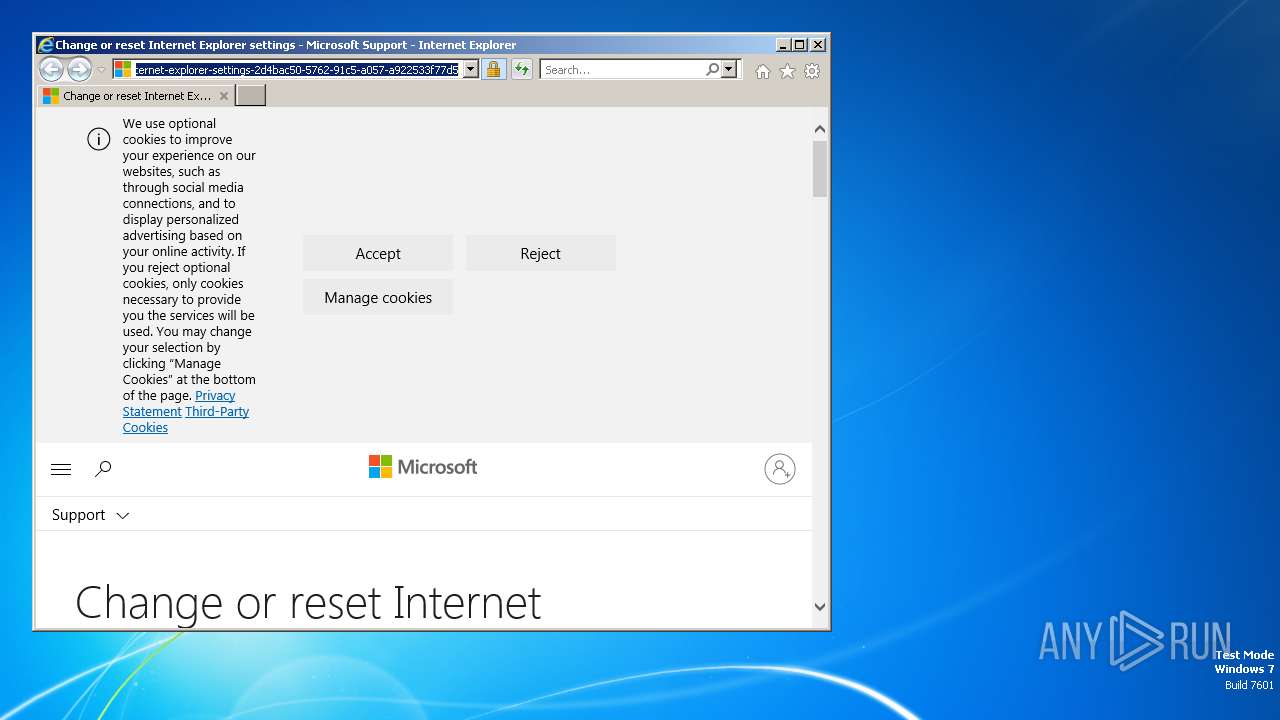Accept optional cookies
1280x720 pixels.
tap(378, 253)
